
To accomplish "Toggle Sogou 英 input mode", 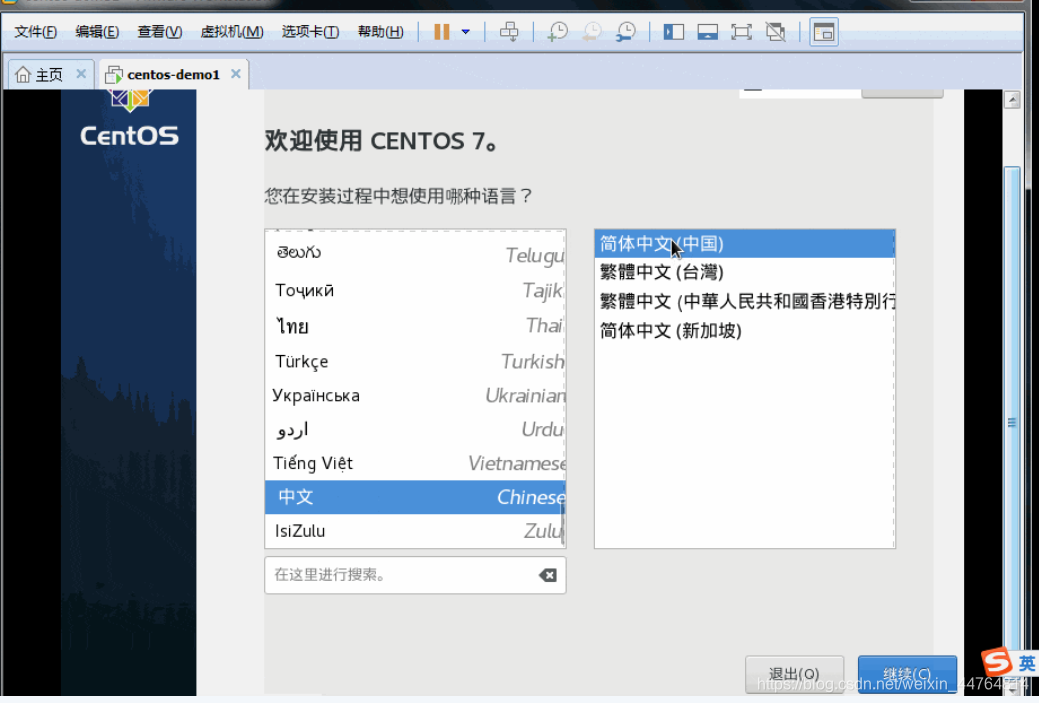I will click(x=1027, y=663).
